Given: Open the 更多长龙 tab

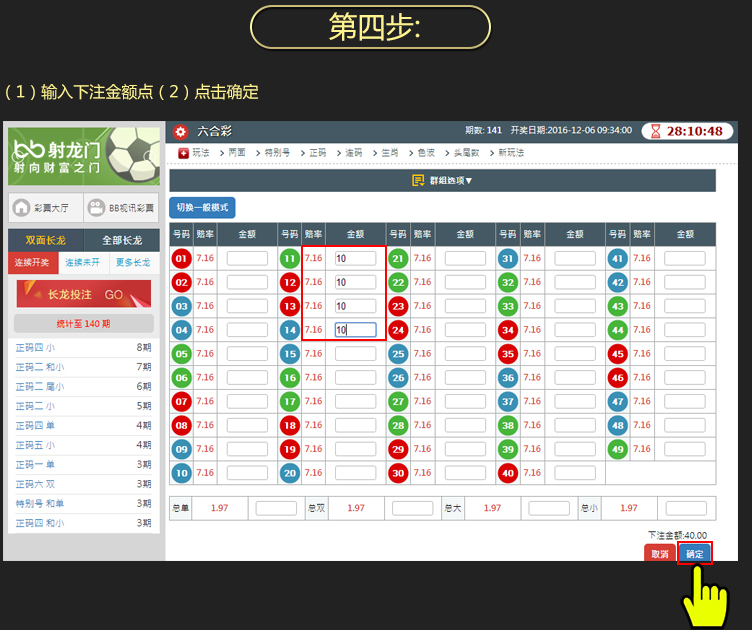Looking at the screenshot, I should pos(132,263).
